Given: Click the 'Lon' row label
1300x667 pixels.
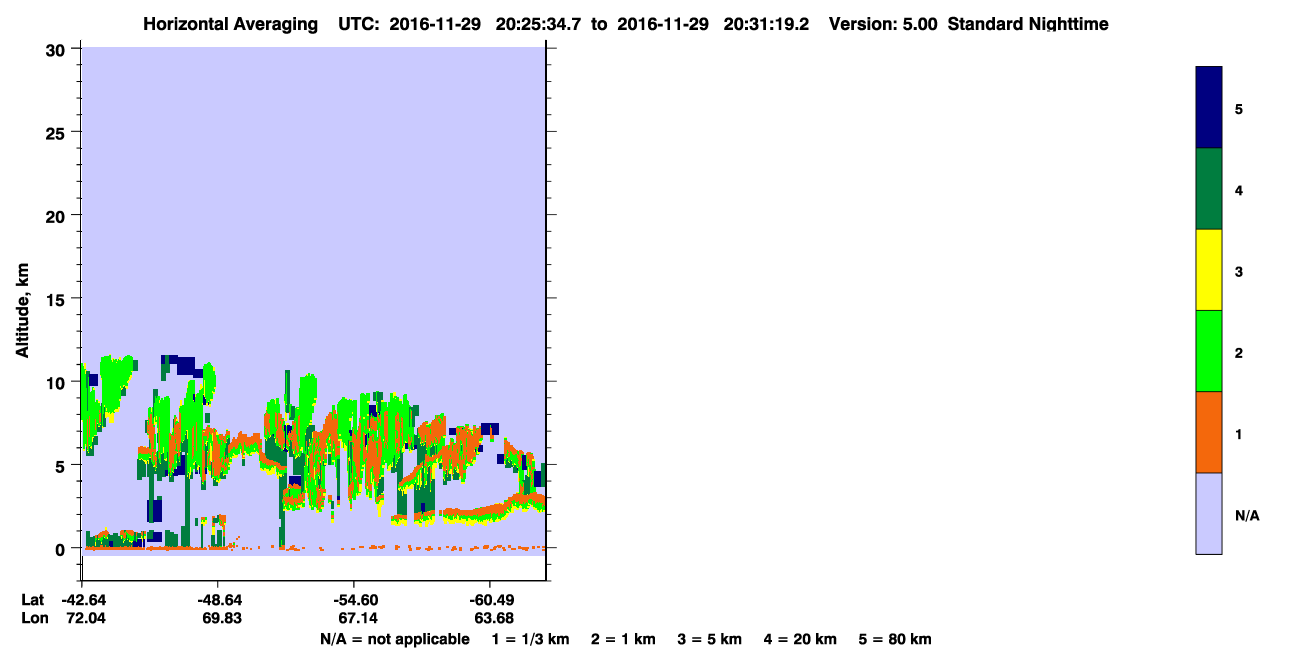Looking at the screenshot, I should click(35, 618).
